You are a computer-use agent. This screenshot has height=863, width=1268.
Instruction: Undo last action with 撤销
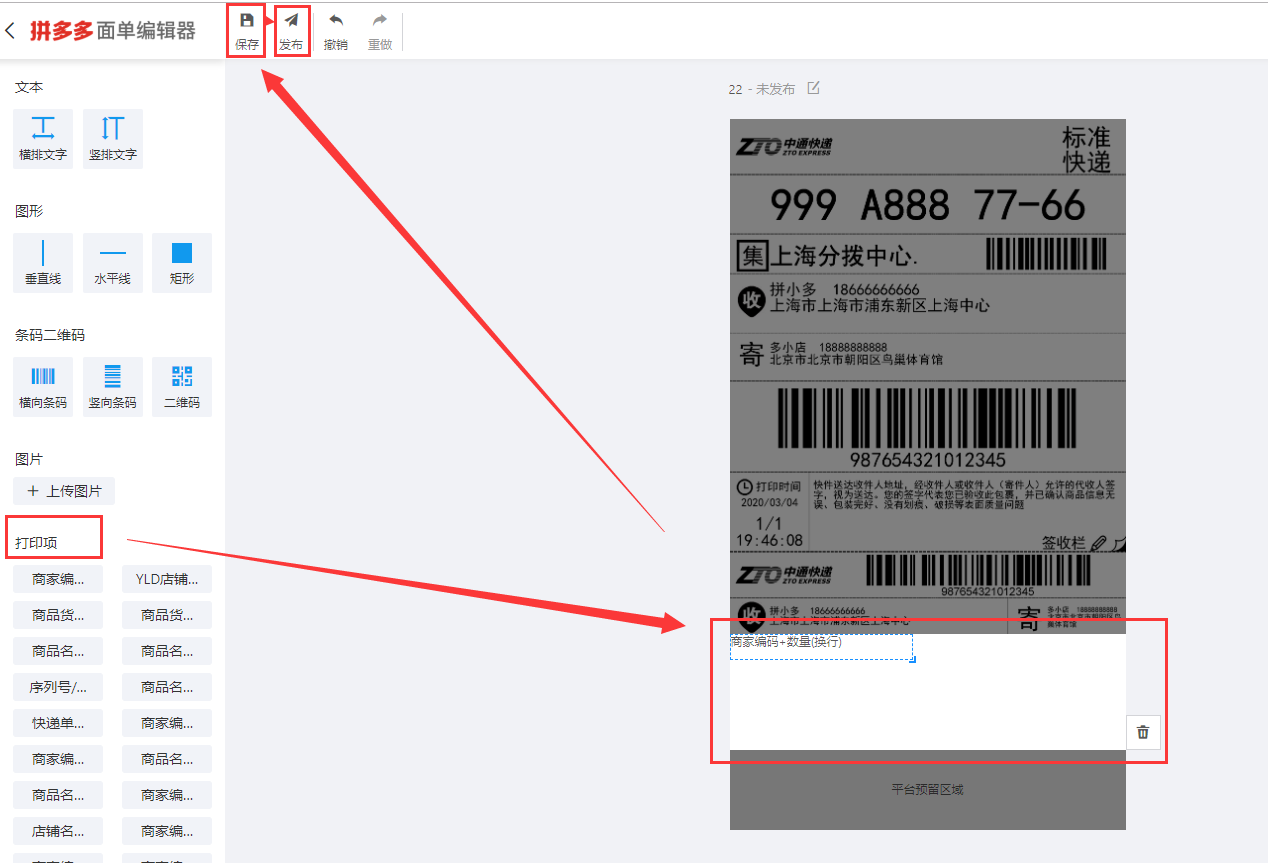(x=336, y=32)
